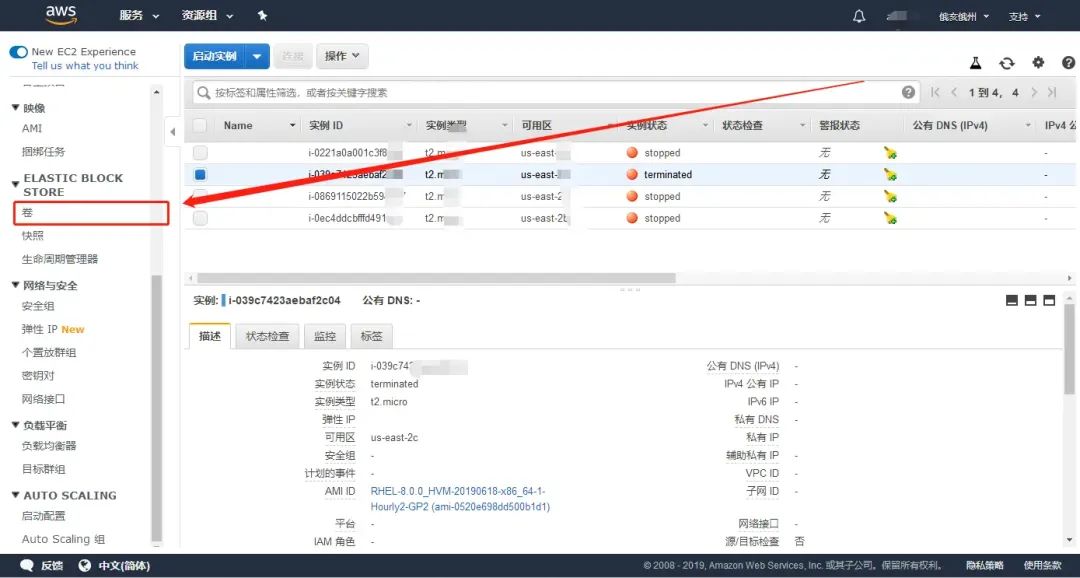Open the 支持 support dropdown
Viewport: 1080px width, 578px height.
tap(1025, 17)
